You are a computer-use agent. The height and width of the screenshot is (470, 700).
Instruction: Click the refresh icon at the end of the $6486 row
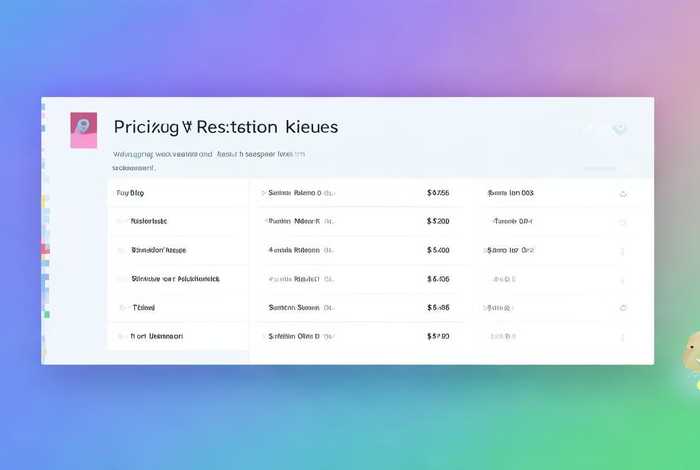click(623, 308)
